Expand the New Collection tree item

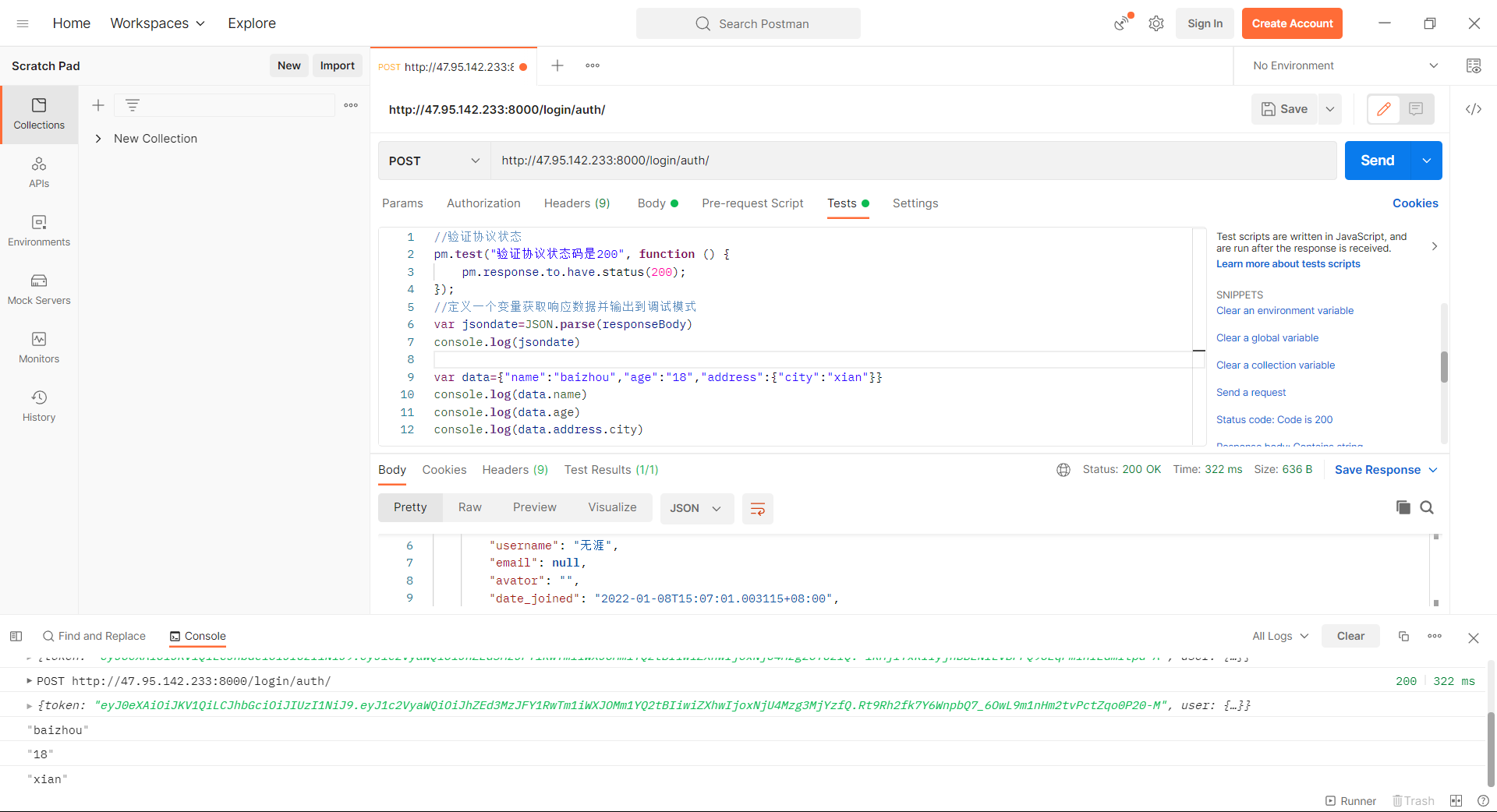[x=98, y=139]
